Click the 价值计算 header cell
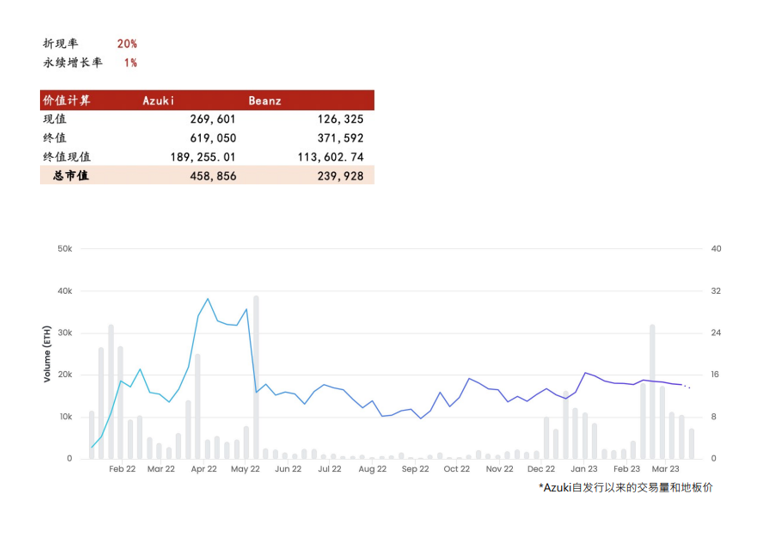This screenshot has height=546, width=763. click(67, 100)
